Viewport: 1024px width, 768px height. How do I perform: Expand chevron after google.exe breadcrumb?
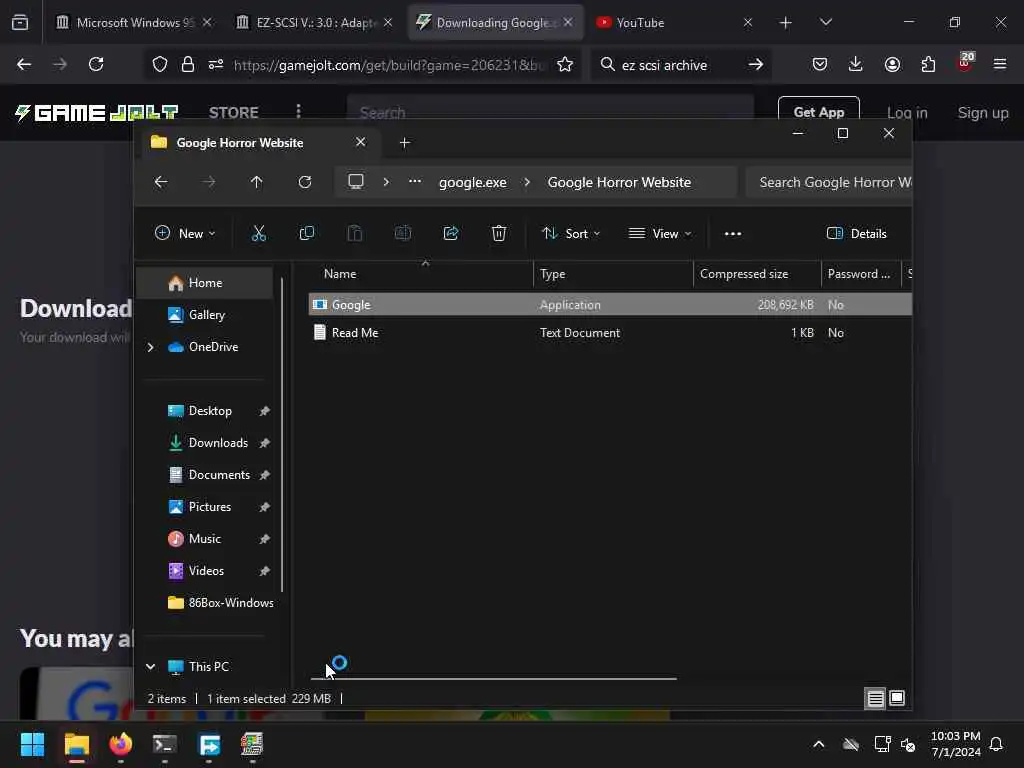527,182
